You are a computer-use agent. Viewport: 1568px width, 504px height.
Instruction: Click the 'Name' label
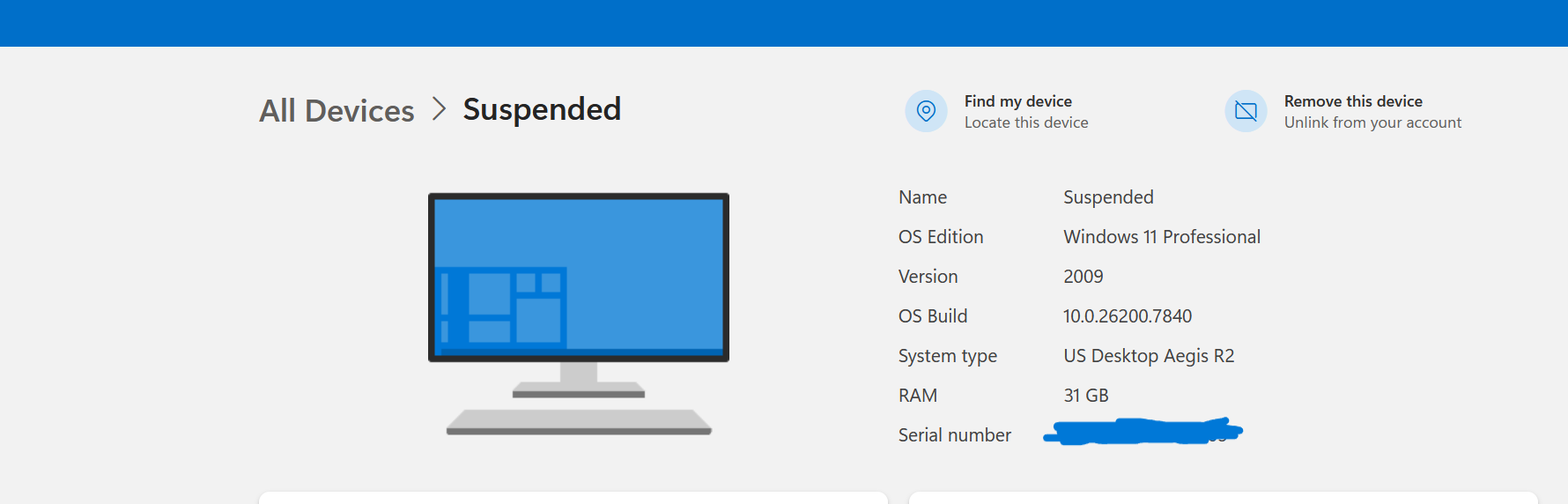[923, 197]
